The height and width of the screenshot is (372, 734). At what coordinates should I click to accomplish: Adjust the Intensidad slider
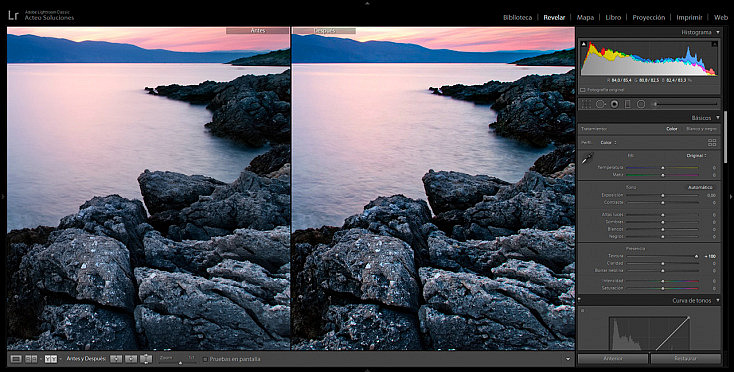pos(662,281)
